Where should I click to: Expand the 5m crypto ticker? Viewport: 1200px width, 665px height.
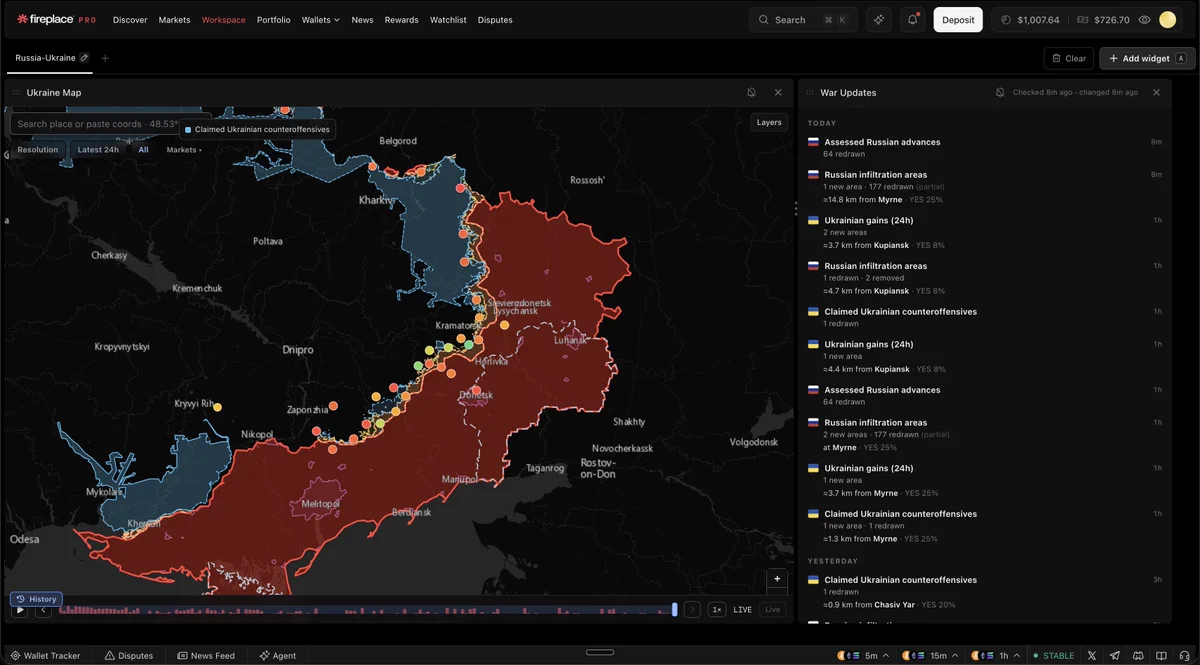tap(864, 656)
